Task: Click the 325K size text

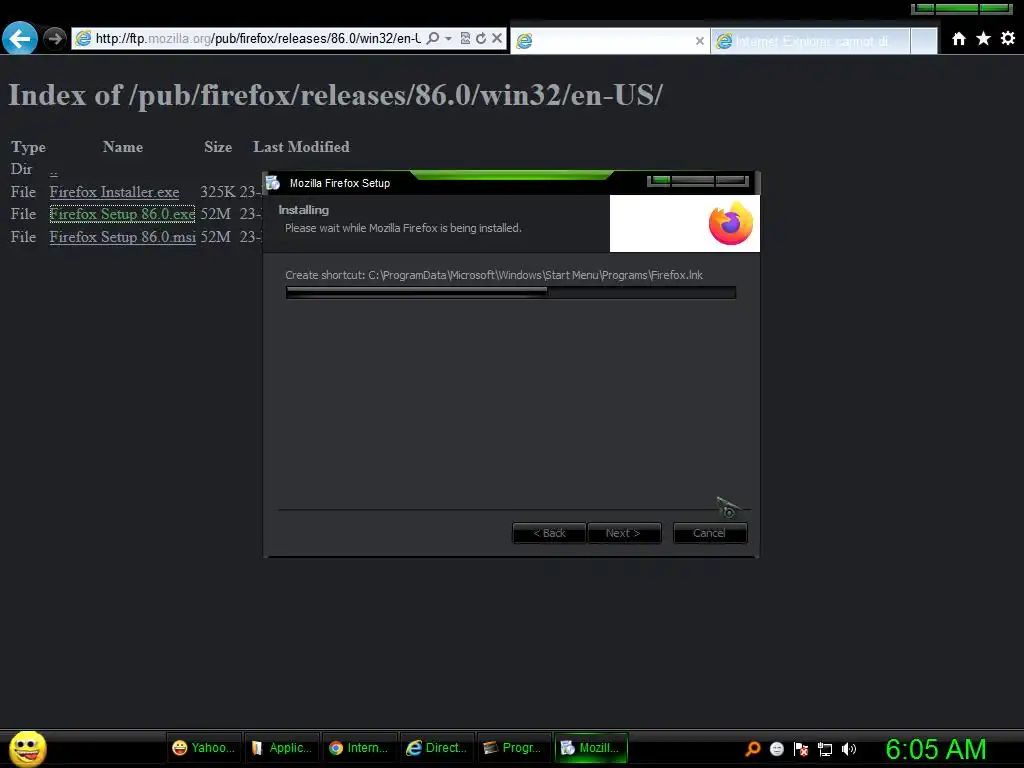Action: (x=217, y=192)
